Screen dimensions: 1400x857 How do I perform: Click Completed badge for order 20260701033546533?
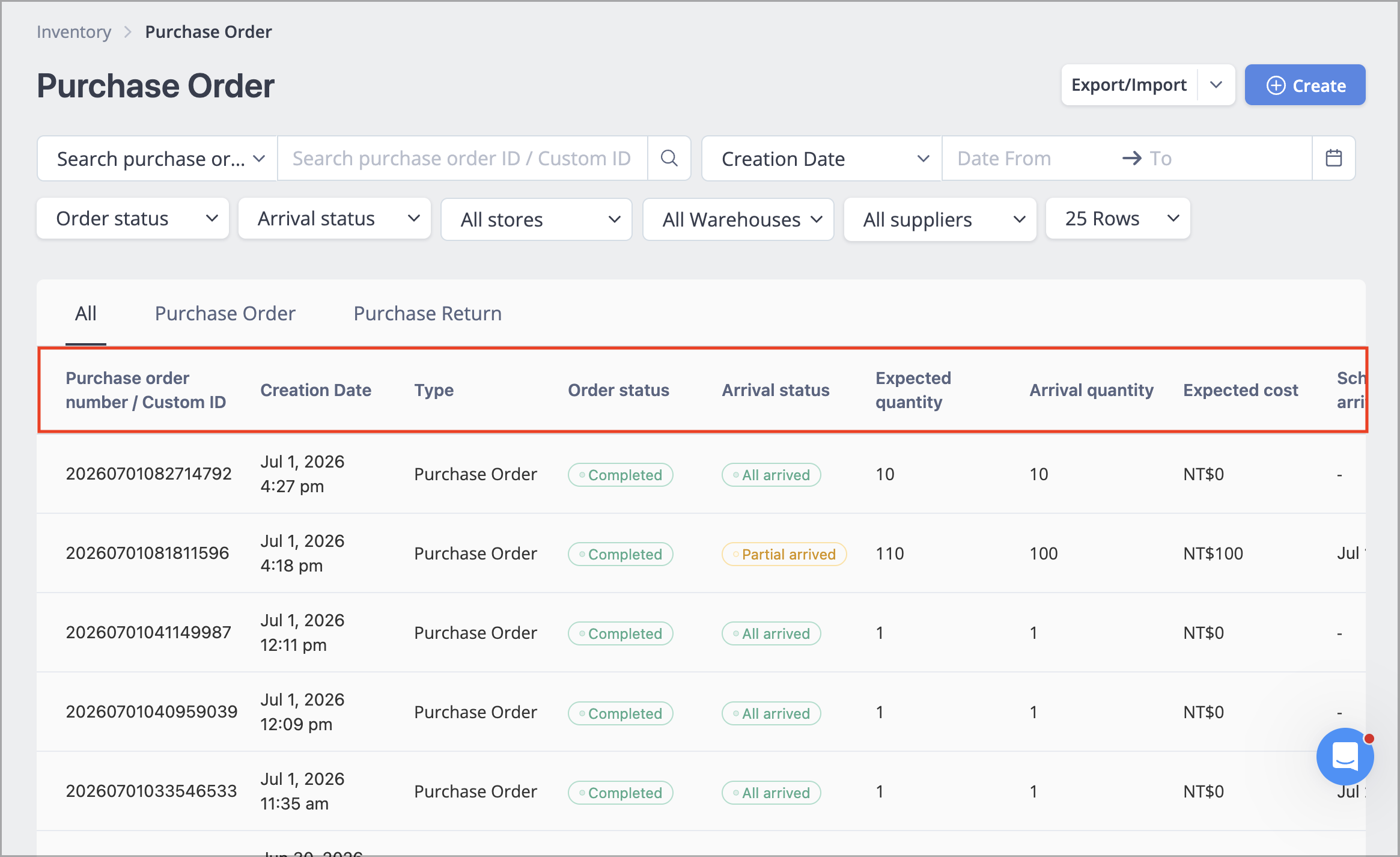(x=621, y=793)
